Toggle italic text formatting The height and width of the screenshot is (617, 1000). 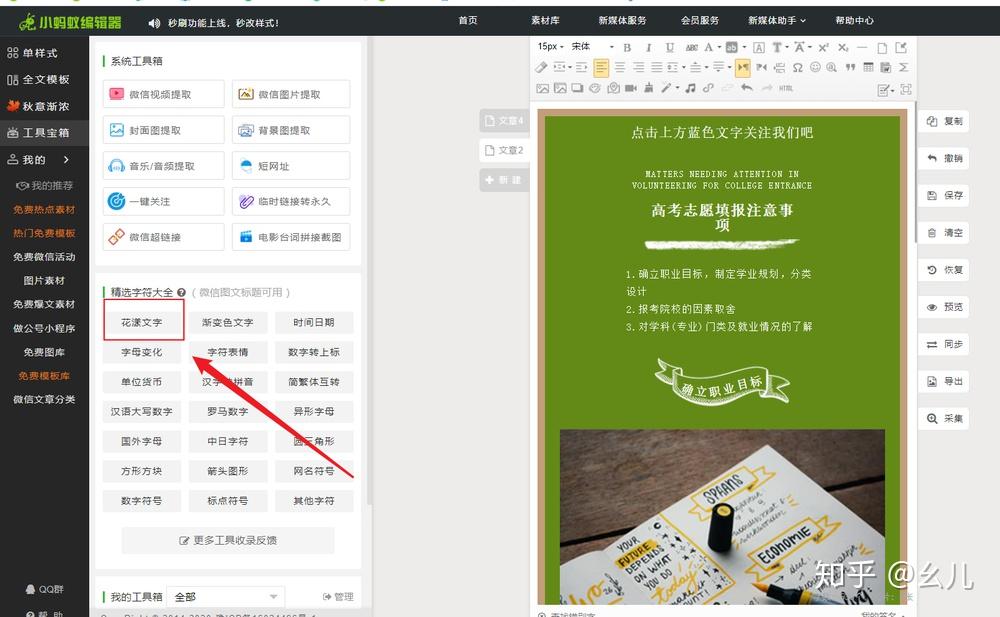(649, 47)
